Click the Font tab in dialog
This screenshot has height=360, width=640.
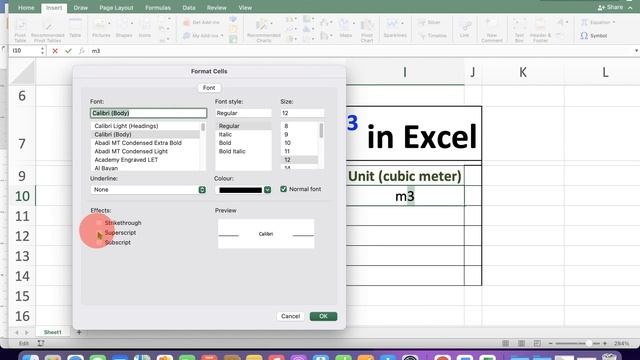click(209, 88)
